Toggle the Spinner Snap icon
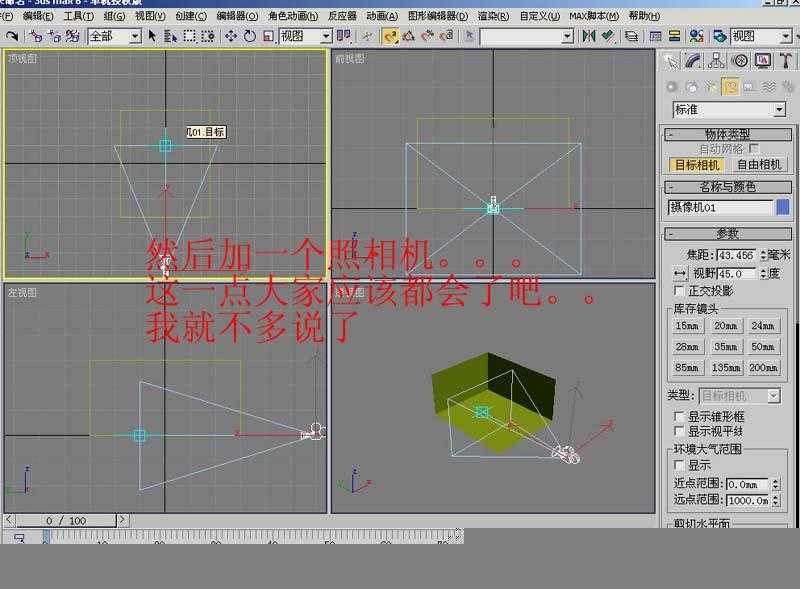This screenshot has width=800, height=589. coord(446,36)
